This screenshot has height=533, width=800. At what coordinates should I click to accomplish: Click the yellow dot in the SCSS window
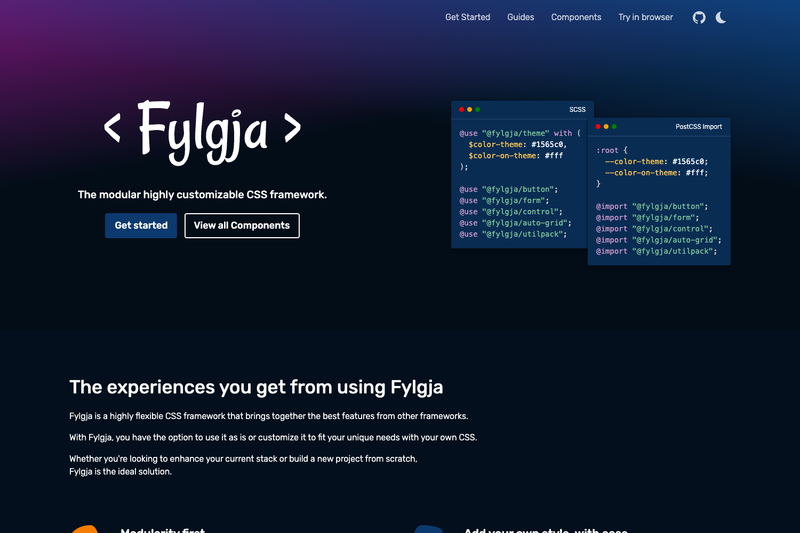(469, 110)
